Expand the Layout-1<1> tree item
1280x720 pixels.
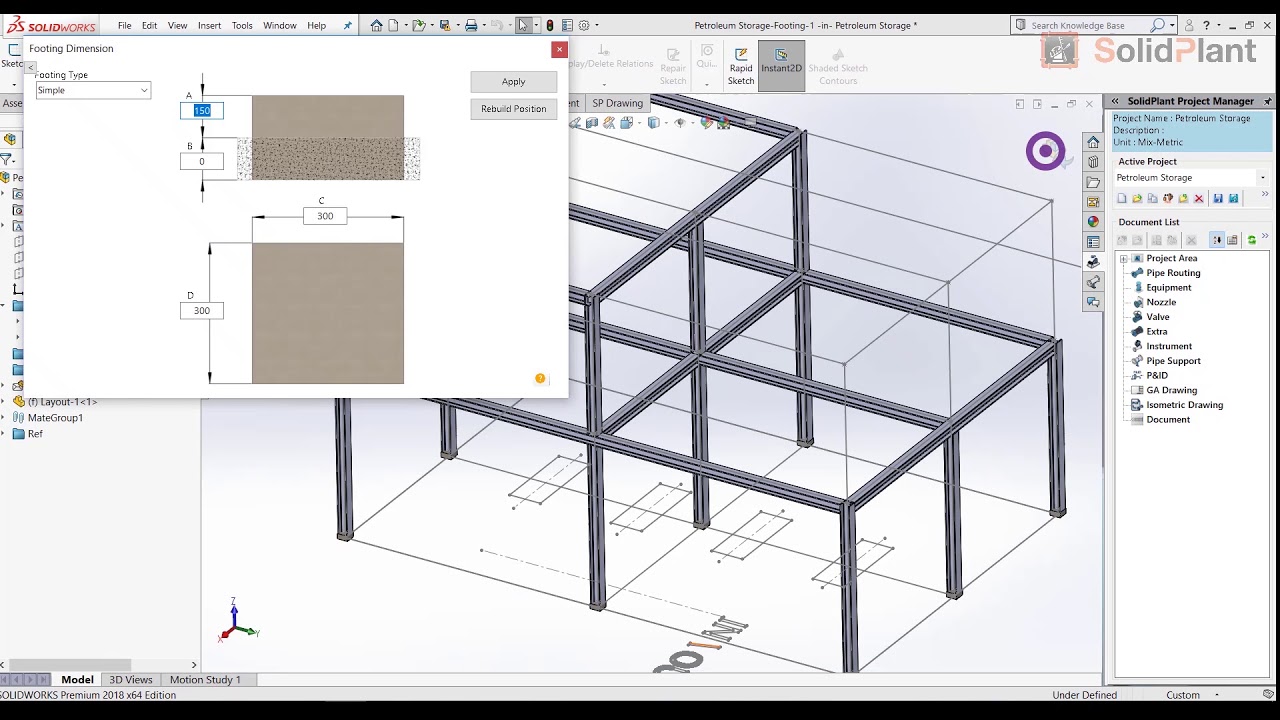pos(4,402)
